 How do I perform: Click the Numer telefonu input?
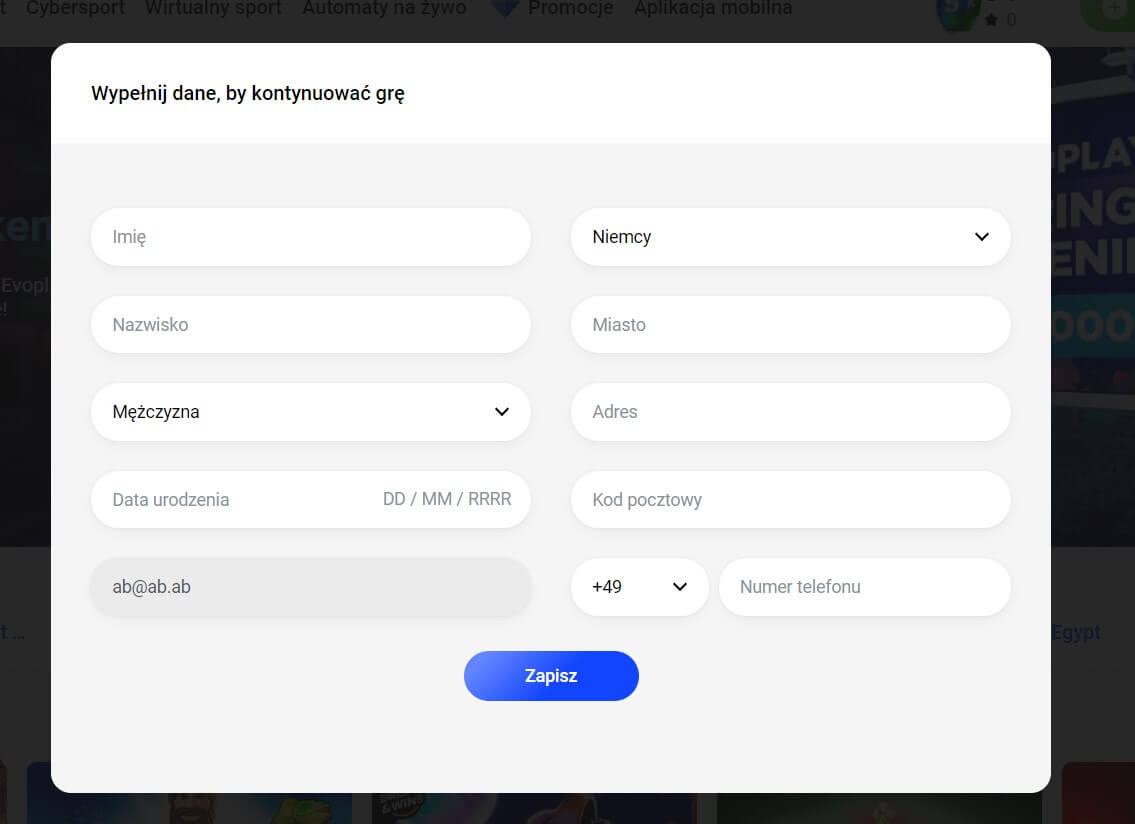(864, 587)
